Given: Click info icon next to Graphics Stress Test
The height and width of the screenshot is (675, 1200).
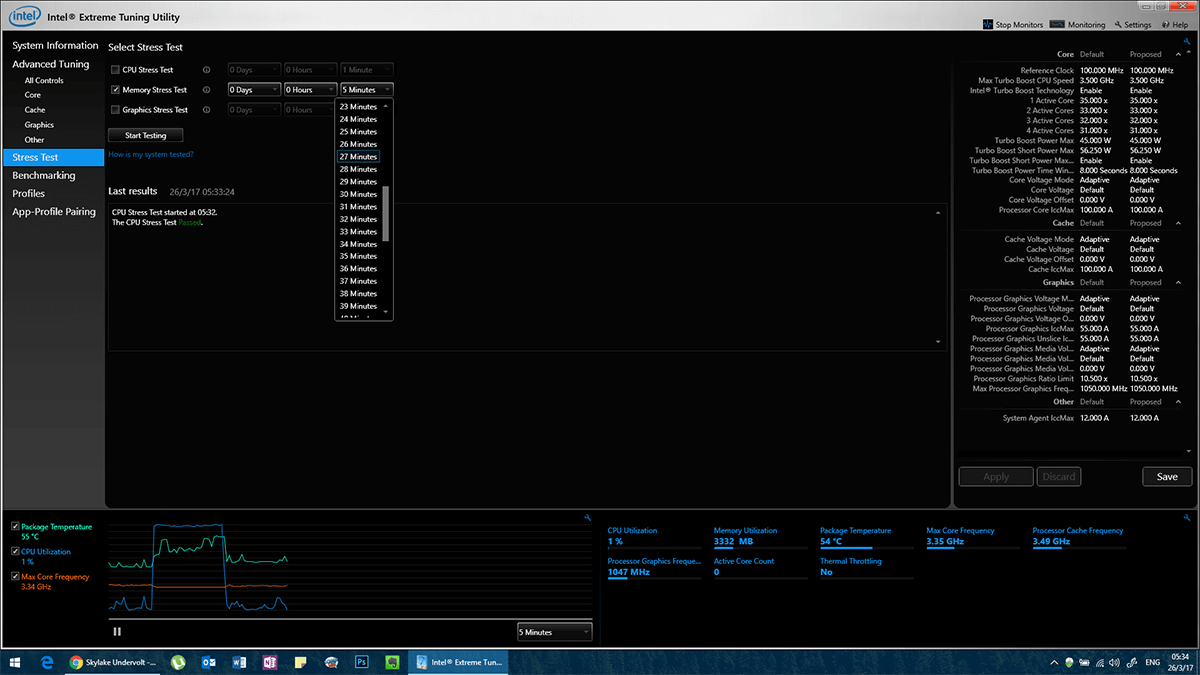Looking at the screenshot, I should coord(206,110).
